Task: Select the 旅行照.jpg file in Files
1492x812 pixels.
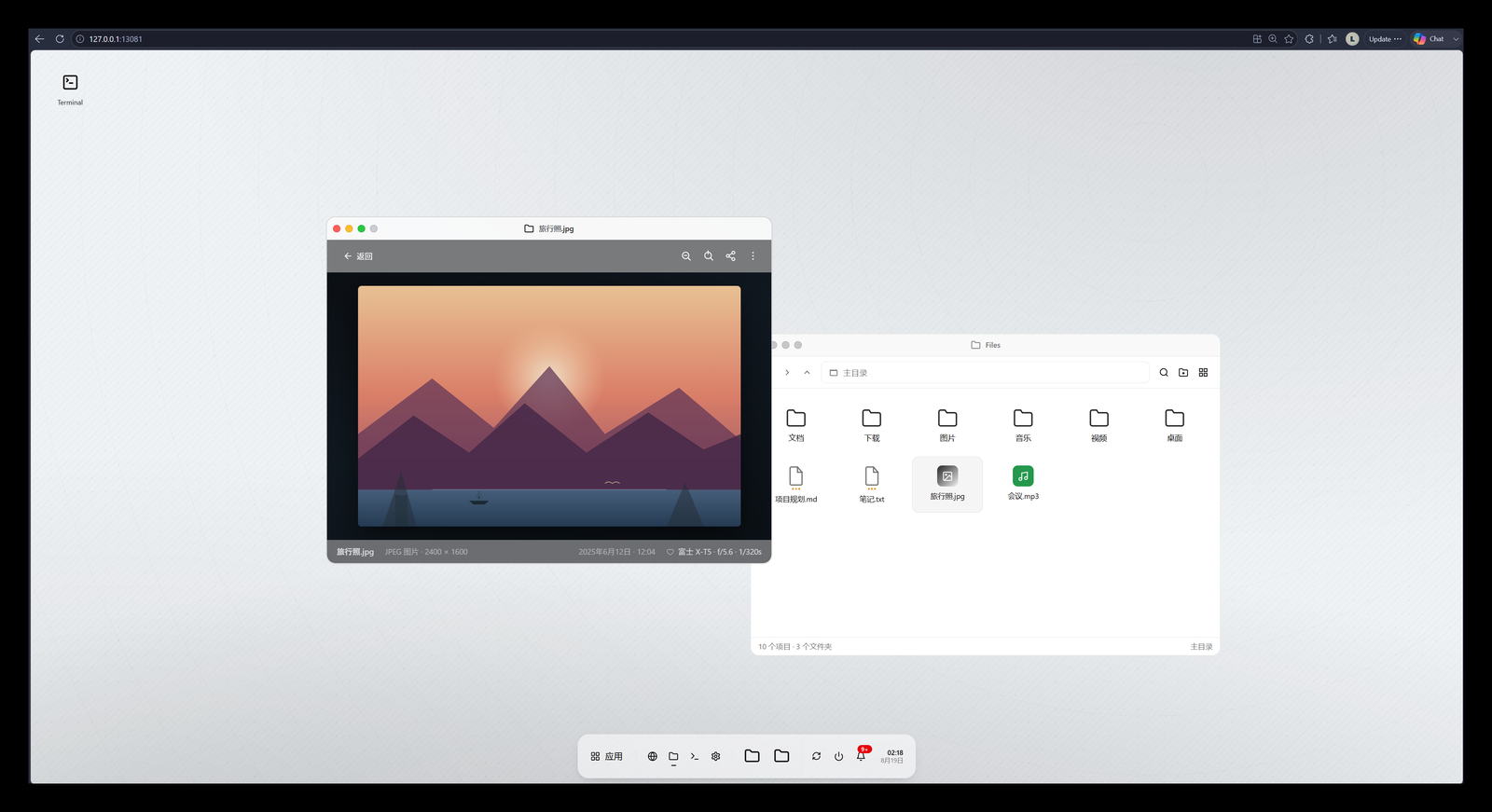Action: pyautogui.click(x=947, y=484)
